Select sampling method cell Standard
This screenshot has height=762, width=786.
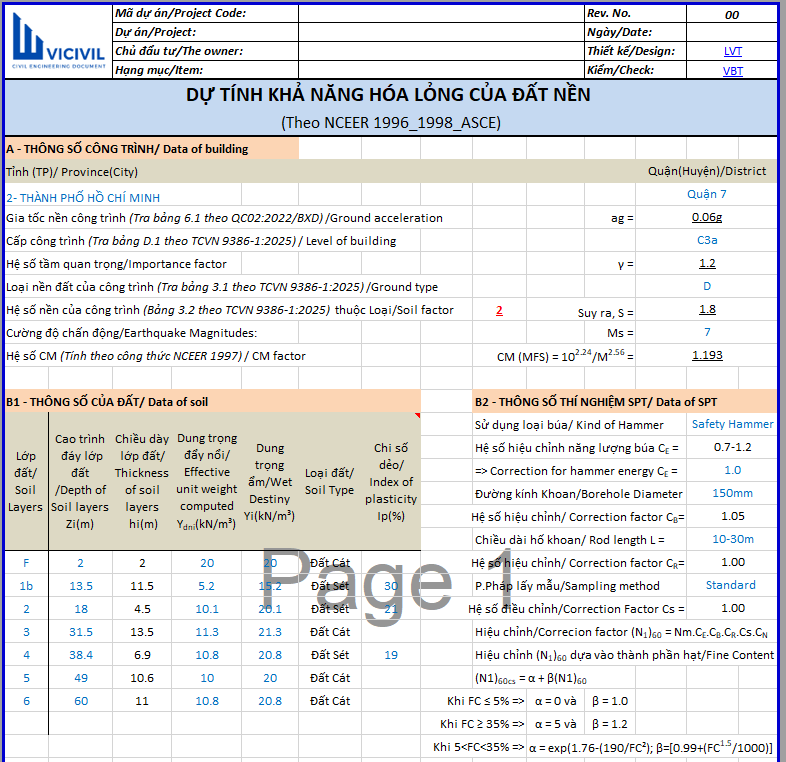click(730, 585)
